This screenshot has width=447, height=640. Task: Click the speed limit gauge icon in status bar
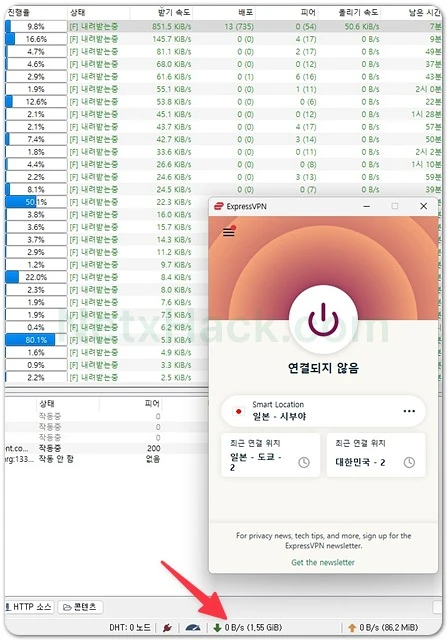193,627
